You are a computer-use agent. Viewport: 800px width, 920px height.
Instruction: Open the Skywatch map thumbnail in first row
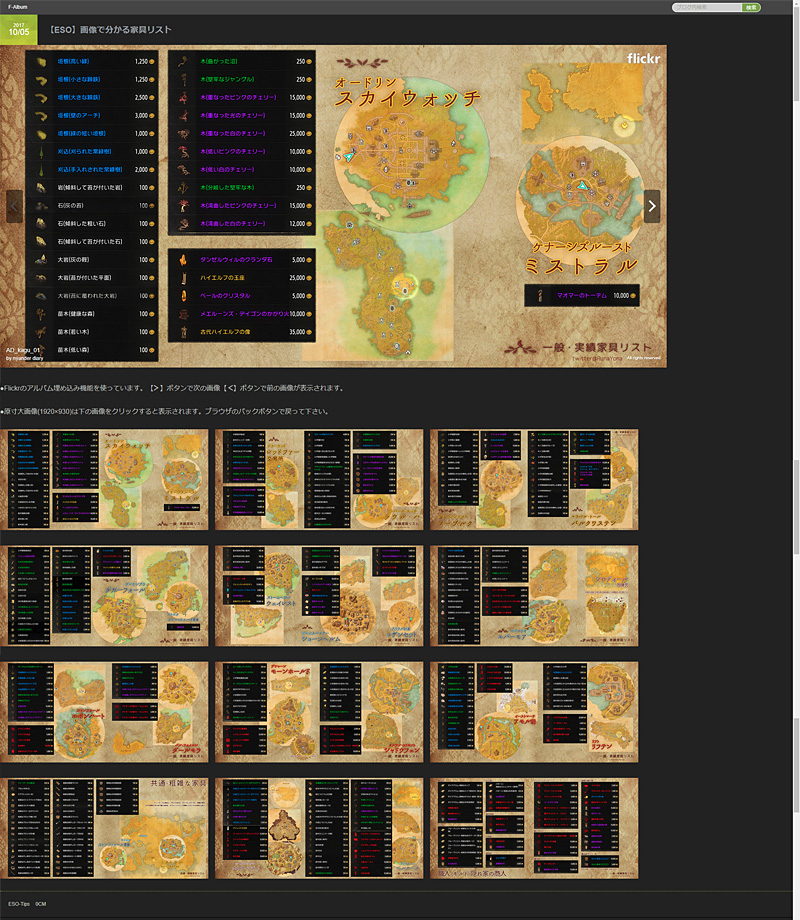(x=104, y=479)
